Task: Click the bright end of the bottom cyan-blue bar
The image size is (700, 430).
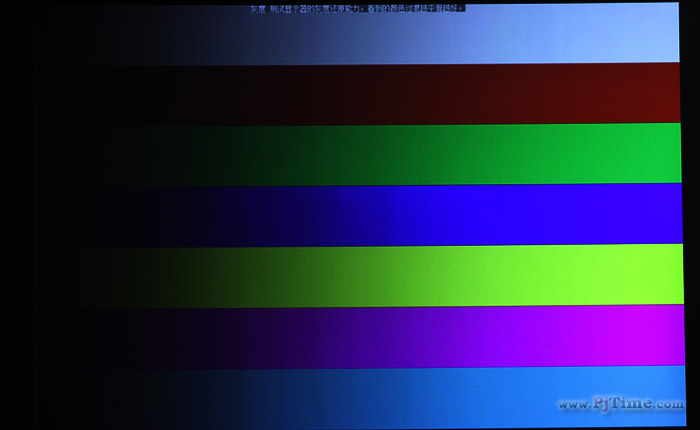Action: [650, 385]
